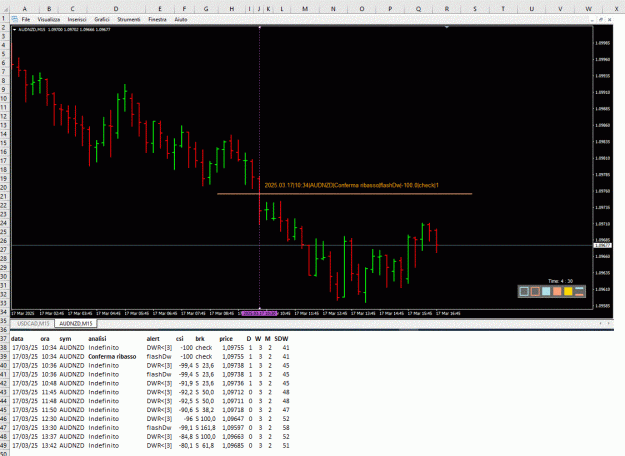The image size is (625, 456).
Task: Open the Strumenti menu
Action: [129, 19]
